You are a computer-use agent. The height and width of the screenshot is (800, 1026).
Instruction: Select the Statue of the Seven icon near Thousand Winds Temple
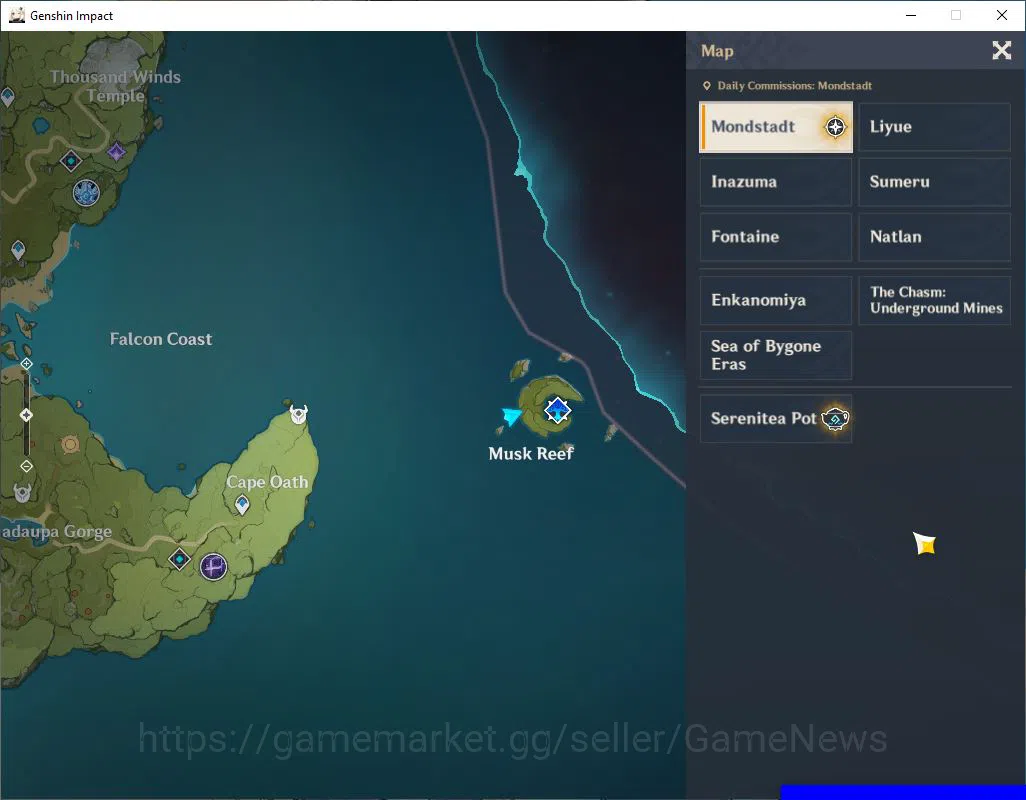coord(86,193)
